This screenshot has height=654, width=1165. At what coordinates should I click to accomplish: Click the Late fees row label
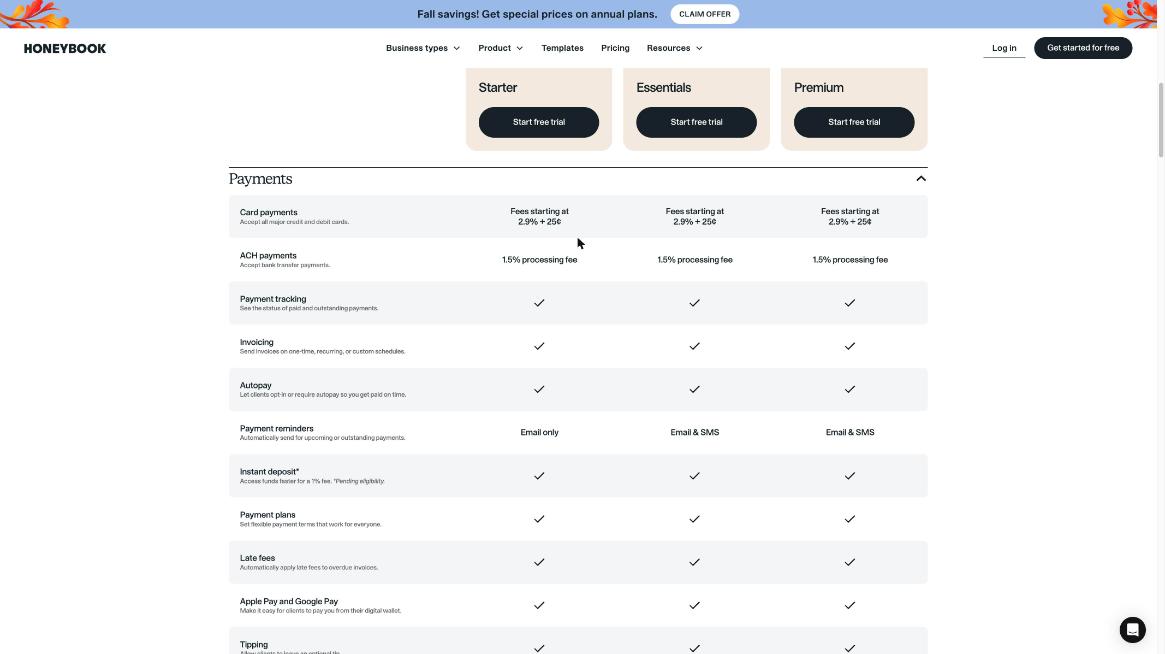[257, 558]
